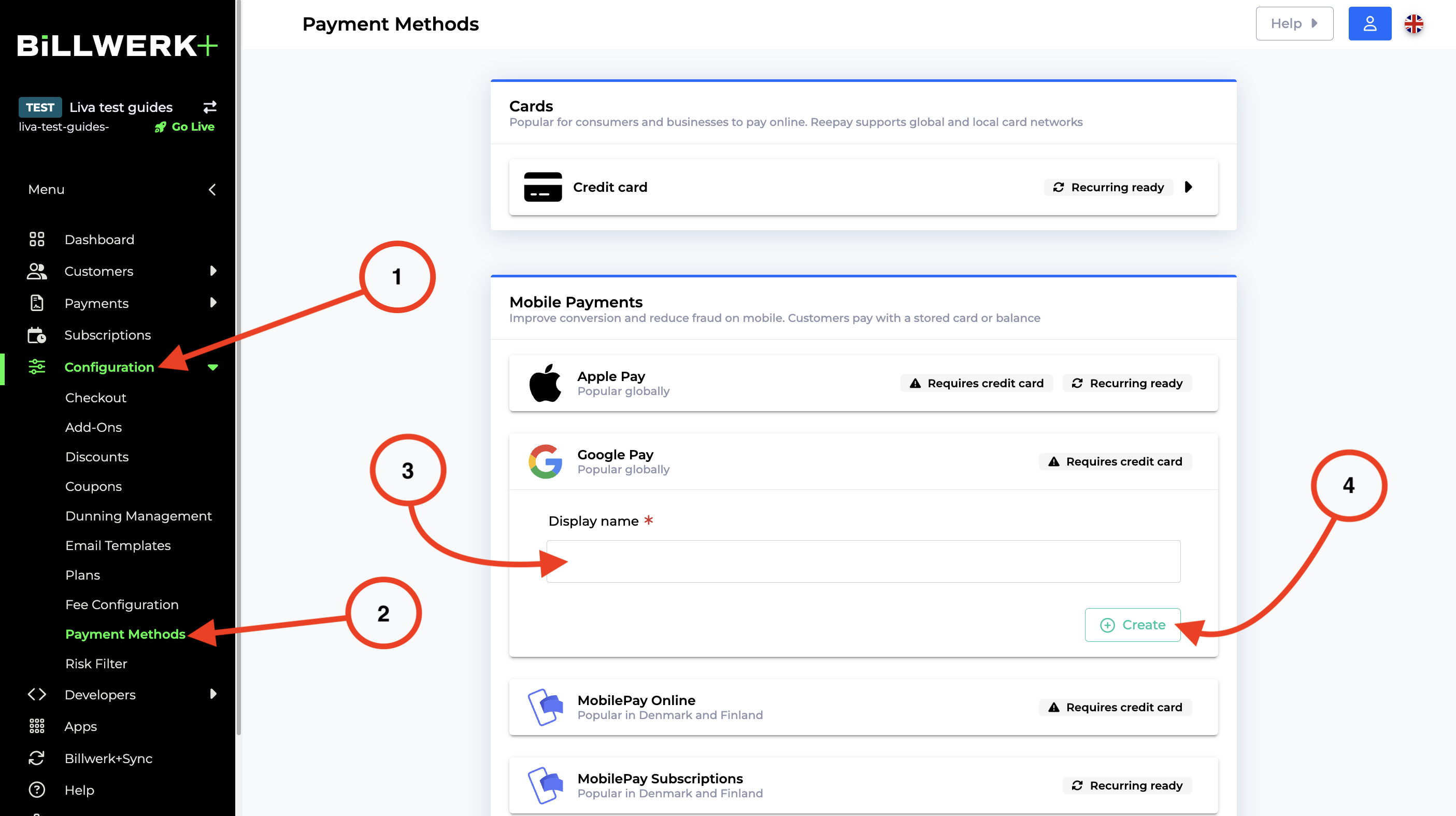Click MobilePay Subscriptions Recurring ready badge
This screenshot has height=816, width=1456.
point(1127,785)
